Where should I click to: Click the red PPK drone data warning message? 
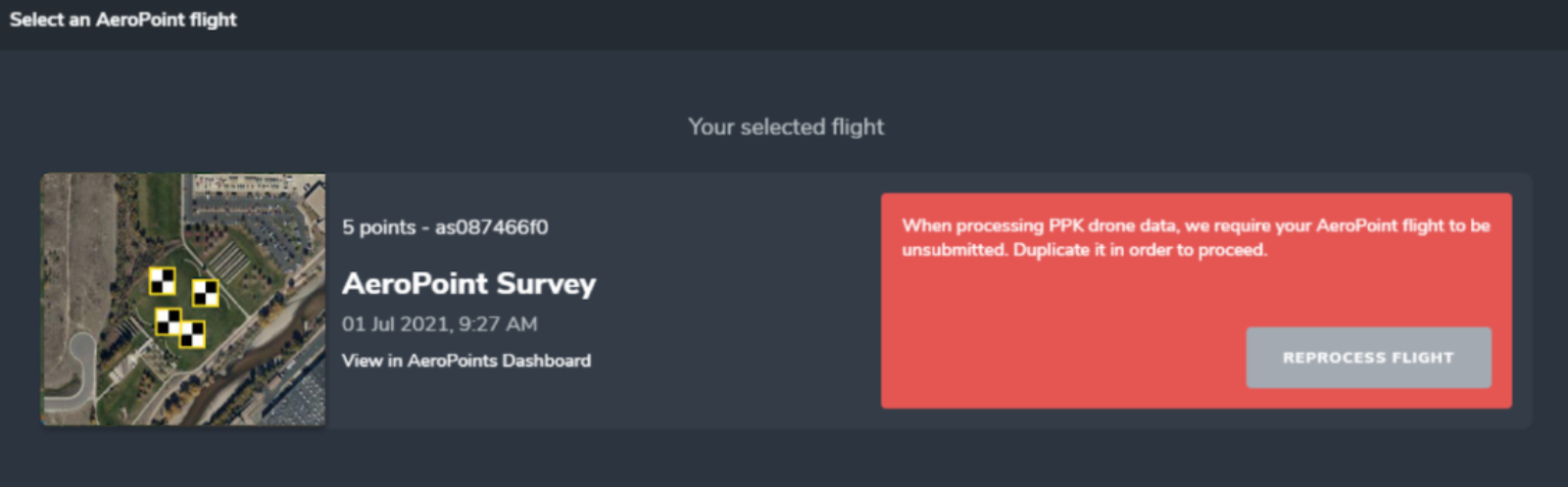coord(1195,238)
